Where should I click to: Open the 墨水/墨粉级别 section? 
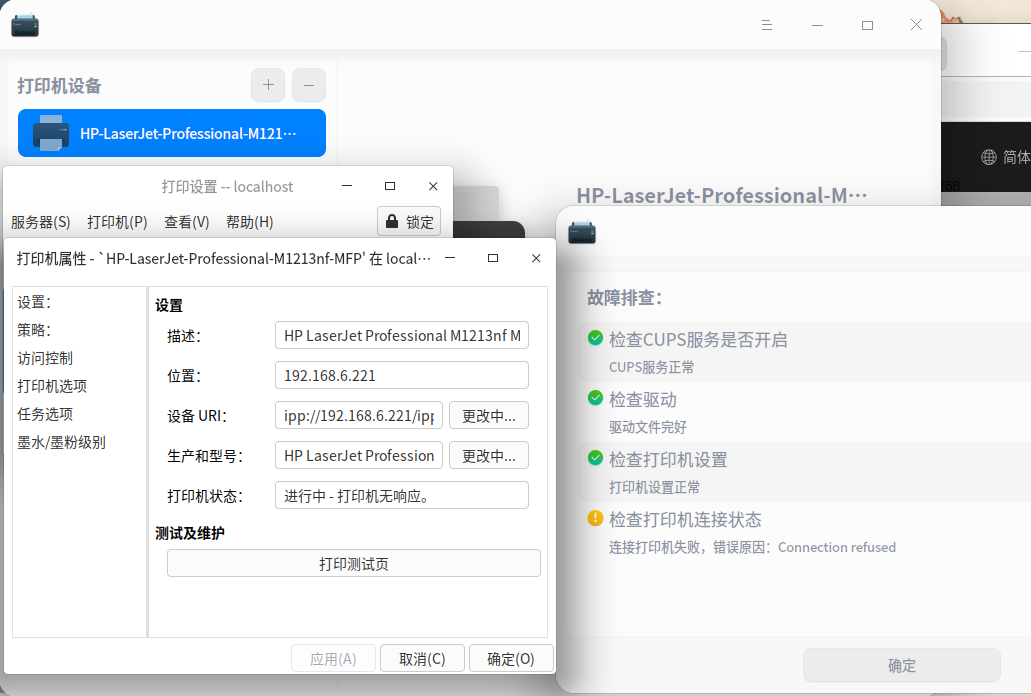pos(61,442)
